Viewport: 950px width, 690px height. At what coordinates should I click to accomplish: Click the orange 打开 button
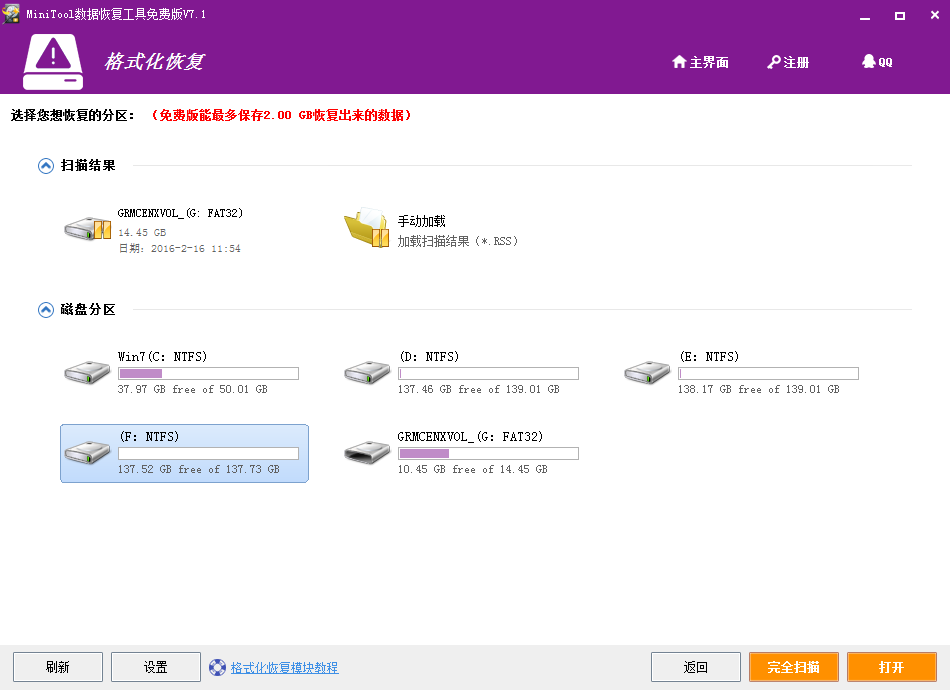point(892,667)
